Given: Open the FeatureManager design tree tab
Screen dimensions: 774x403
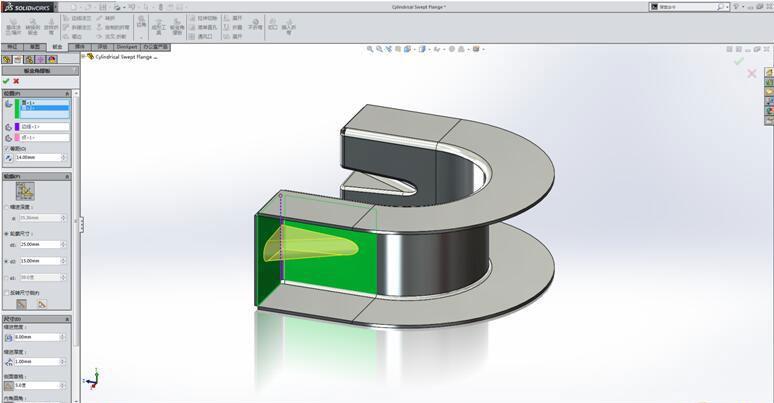Looking at the screenshot, I should 7,59.
